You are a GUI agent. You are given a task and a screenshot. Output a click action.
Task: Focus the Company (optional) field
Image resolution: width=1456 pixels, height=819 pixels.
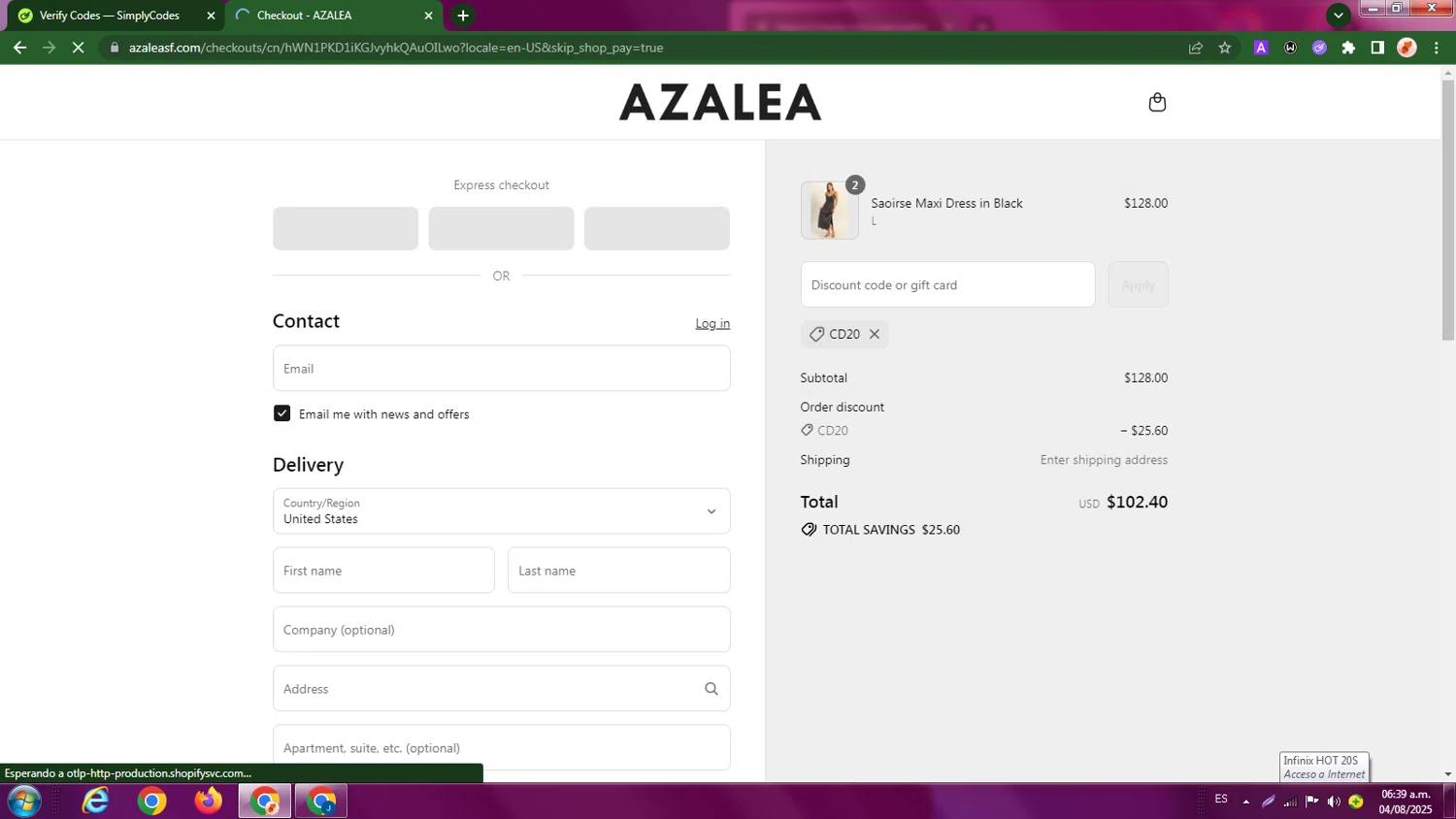(502, 630)
